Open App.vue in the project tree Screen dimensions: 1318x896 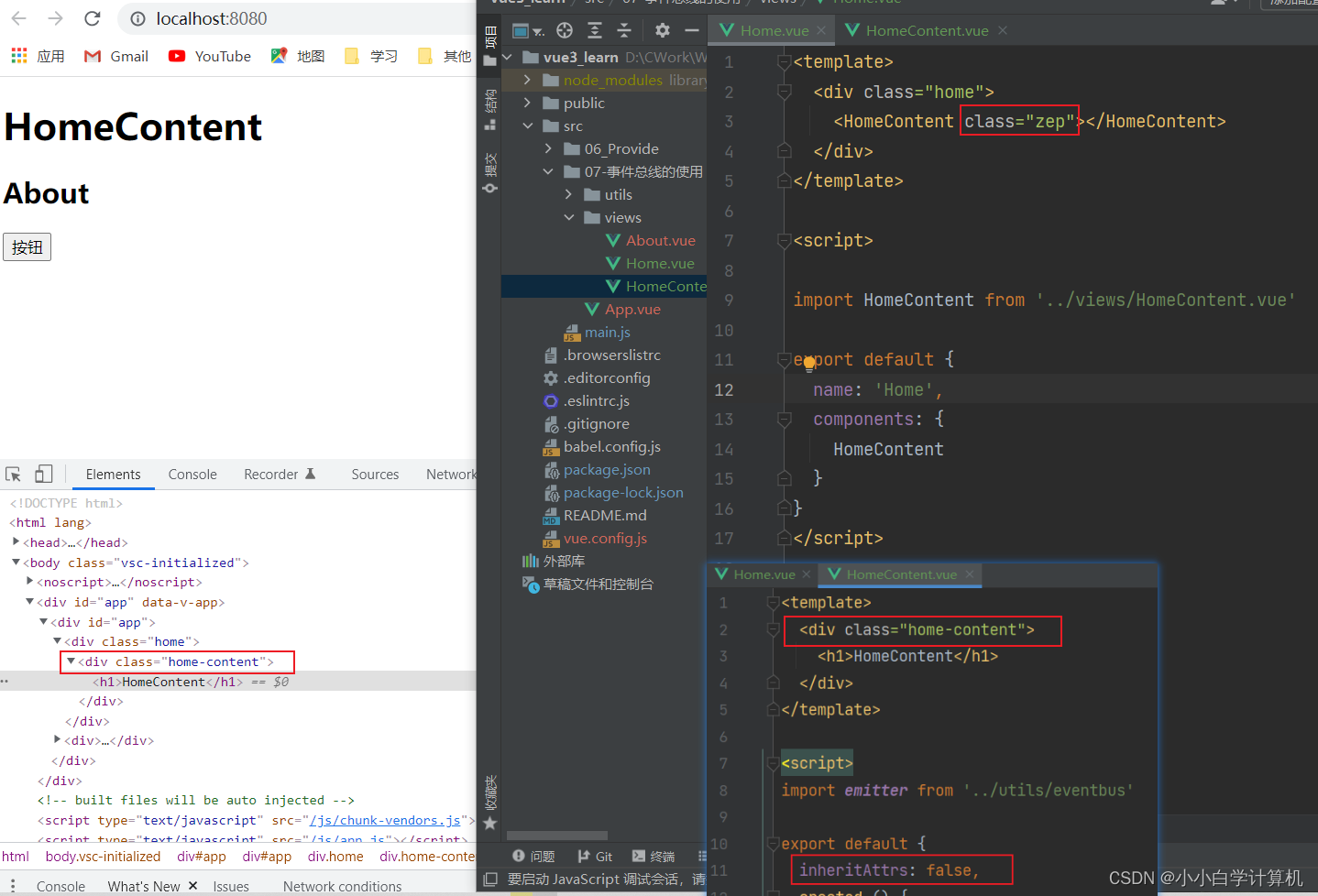(623, 309)
